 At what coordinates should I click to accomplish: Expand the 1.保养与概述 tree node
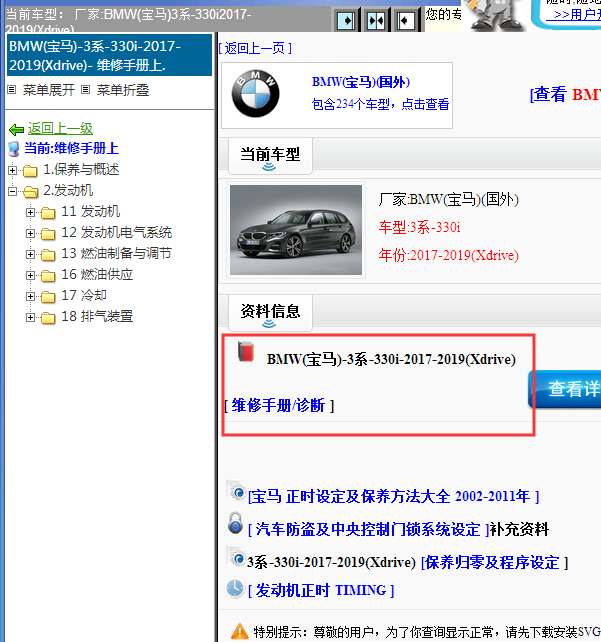(13, 170)
